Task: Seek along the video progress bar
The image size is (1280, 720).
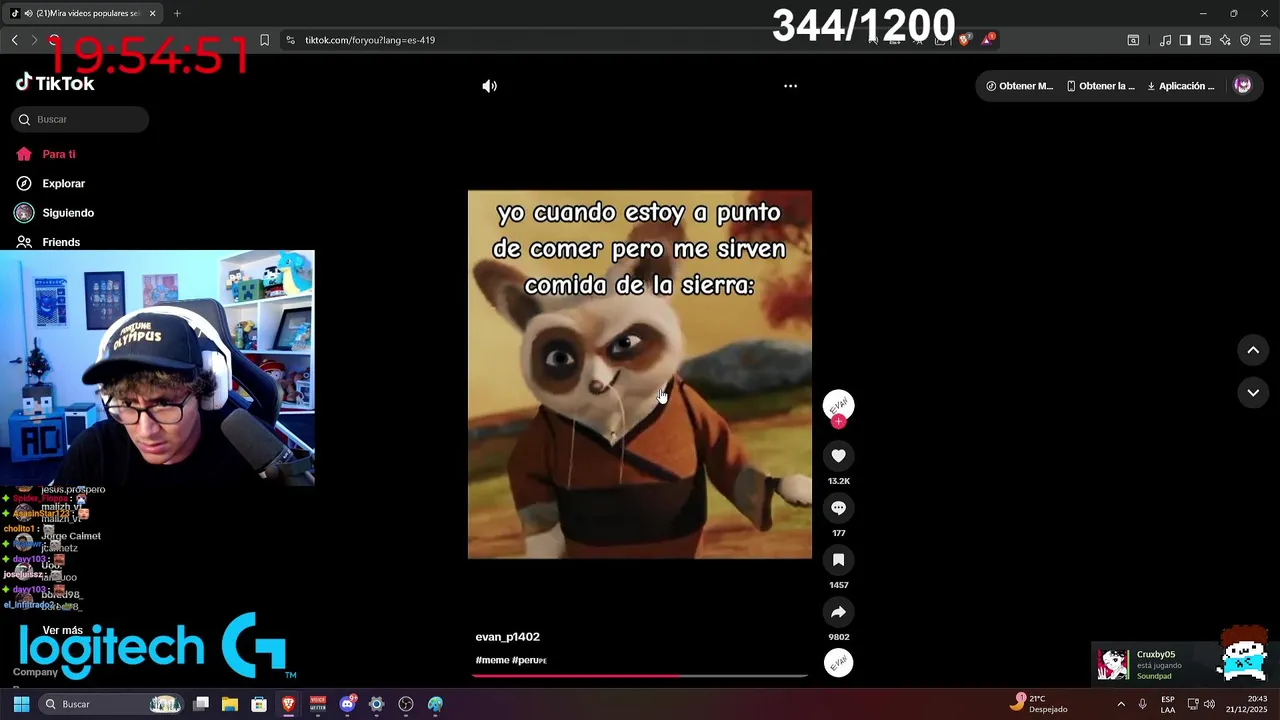Action: coord(640,676)
